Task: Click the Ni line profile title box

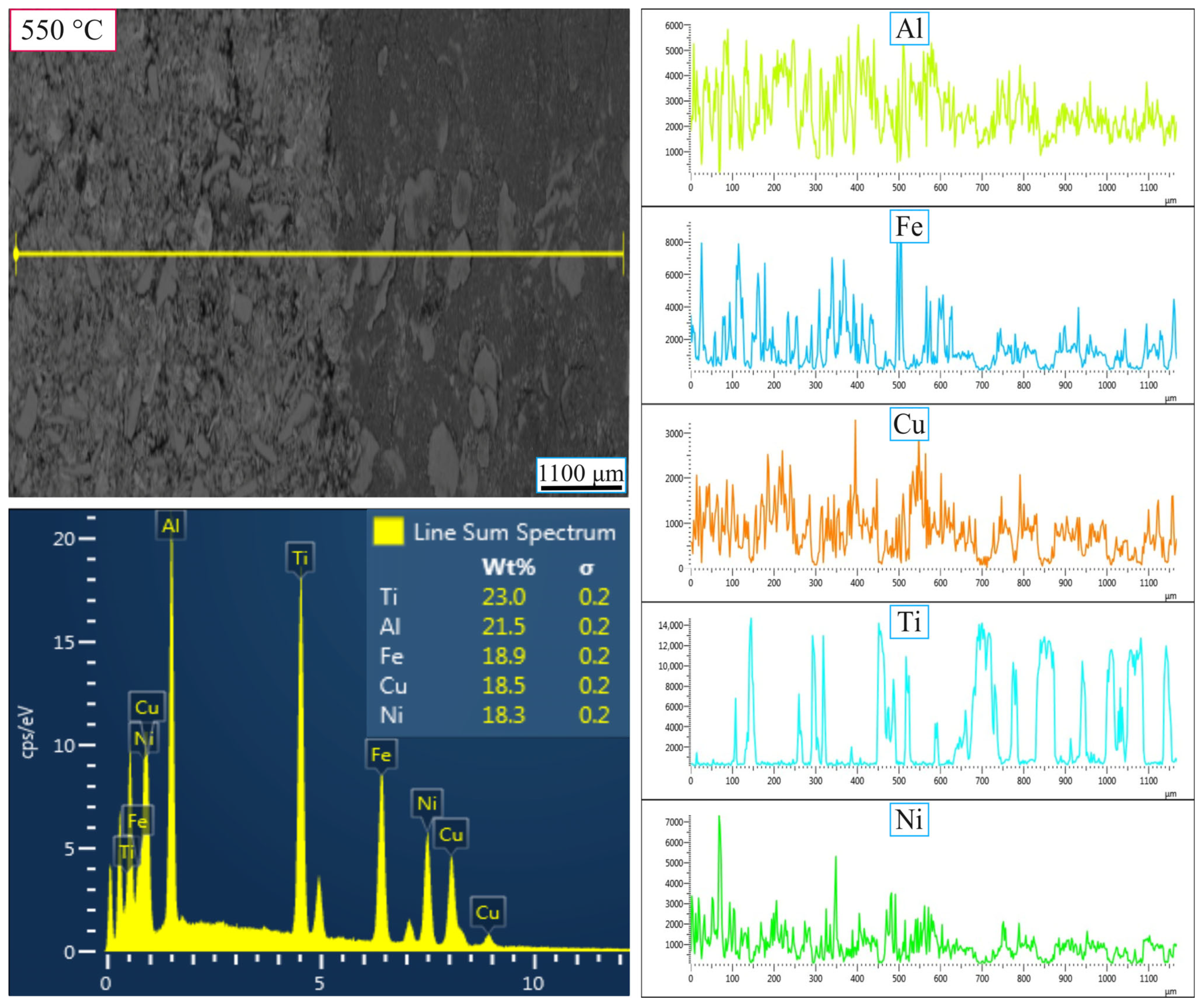Action: (909, 820)
